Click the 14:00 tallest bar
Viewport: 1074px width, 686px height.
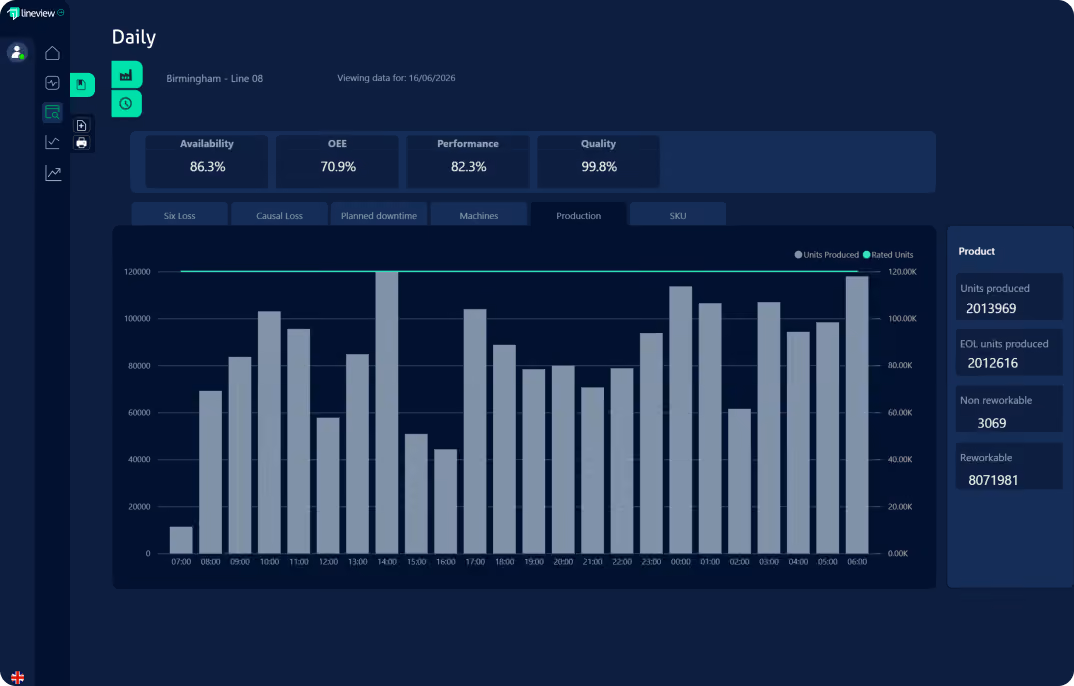tap(387, 412)
